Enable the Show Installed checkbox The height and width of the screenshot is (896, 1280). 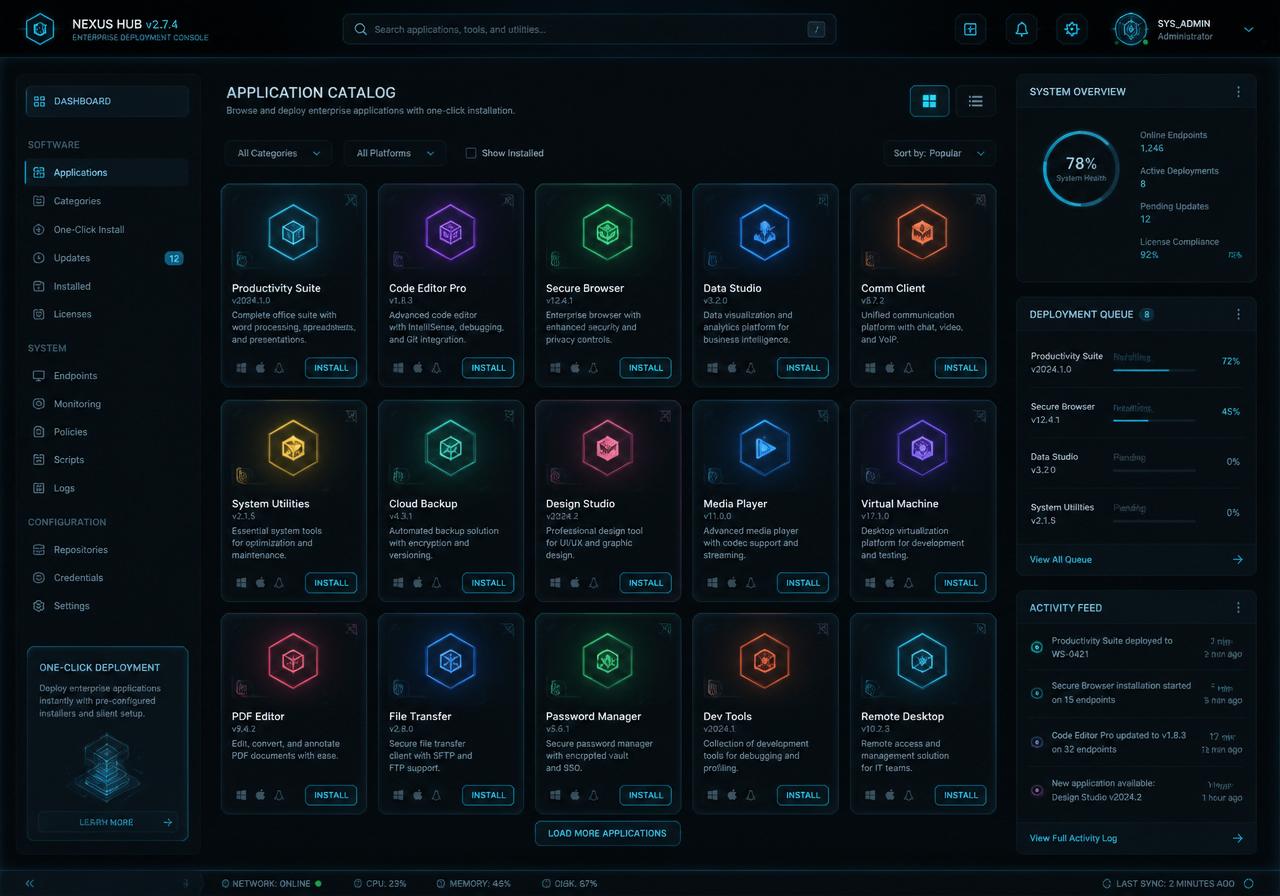(470, 153)
